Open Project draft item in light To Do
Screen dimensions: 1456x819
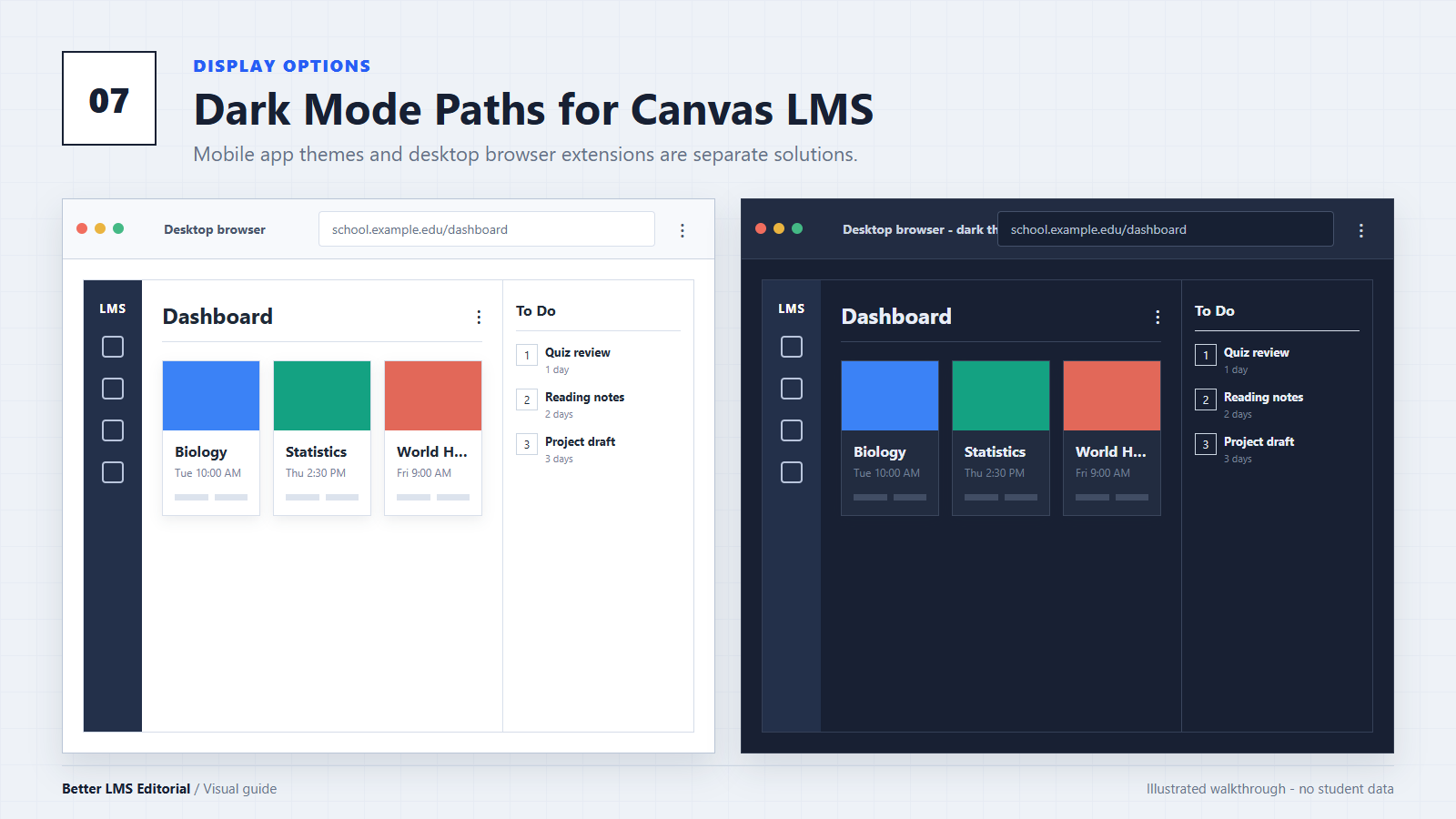tap(598, 449)
